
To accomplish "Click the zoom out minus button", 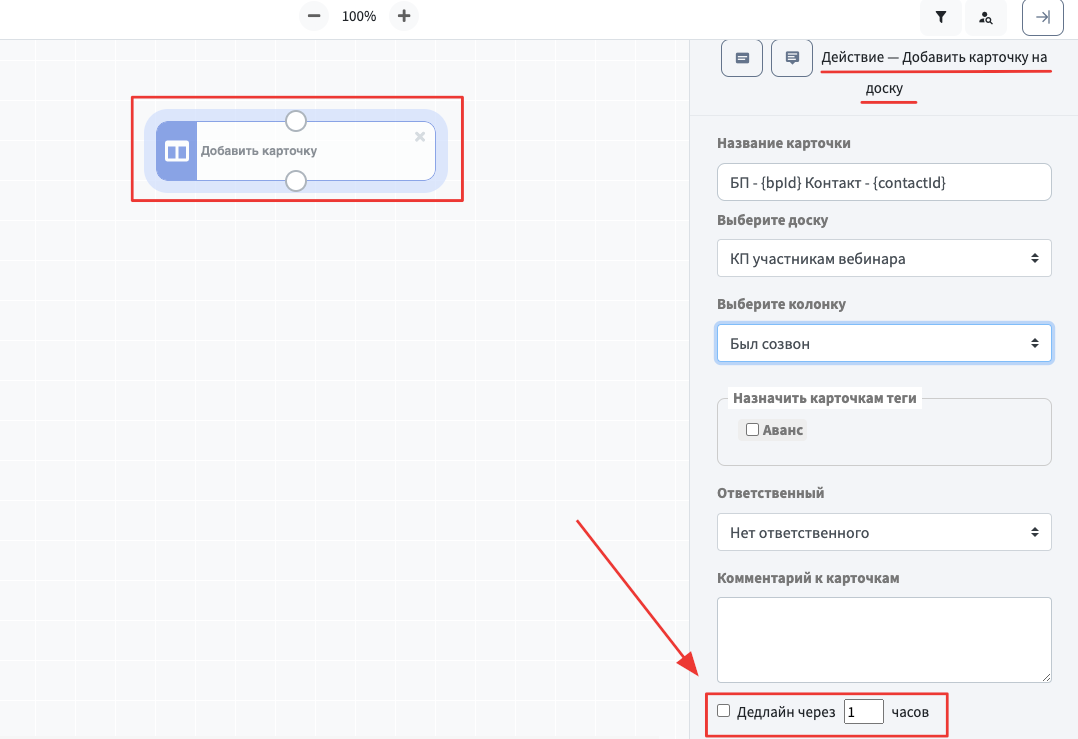I will point(314,16).
